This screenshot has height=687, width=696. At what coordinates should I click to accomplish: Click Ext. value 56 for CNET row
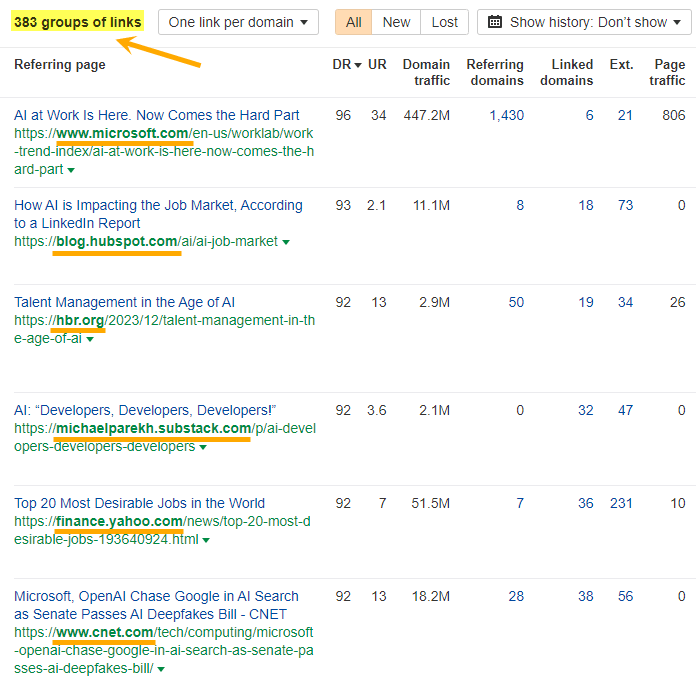pos(625,596)
